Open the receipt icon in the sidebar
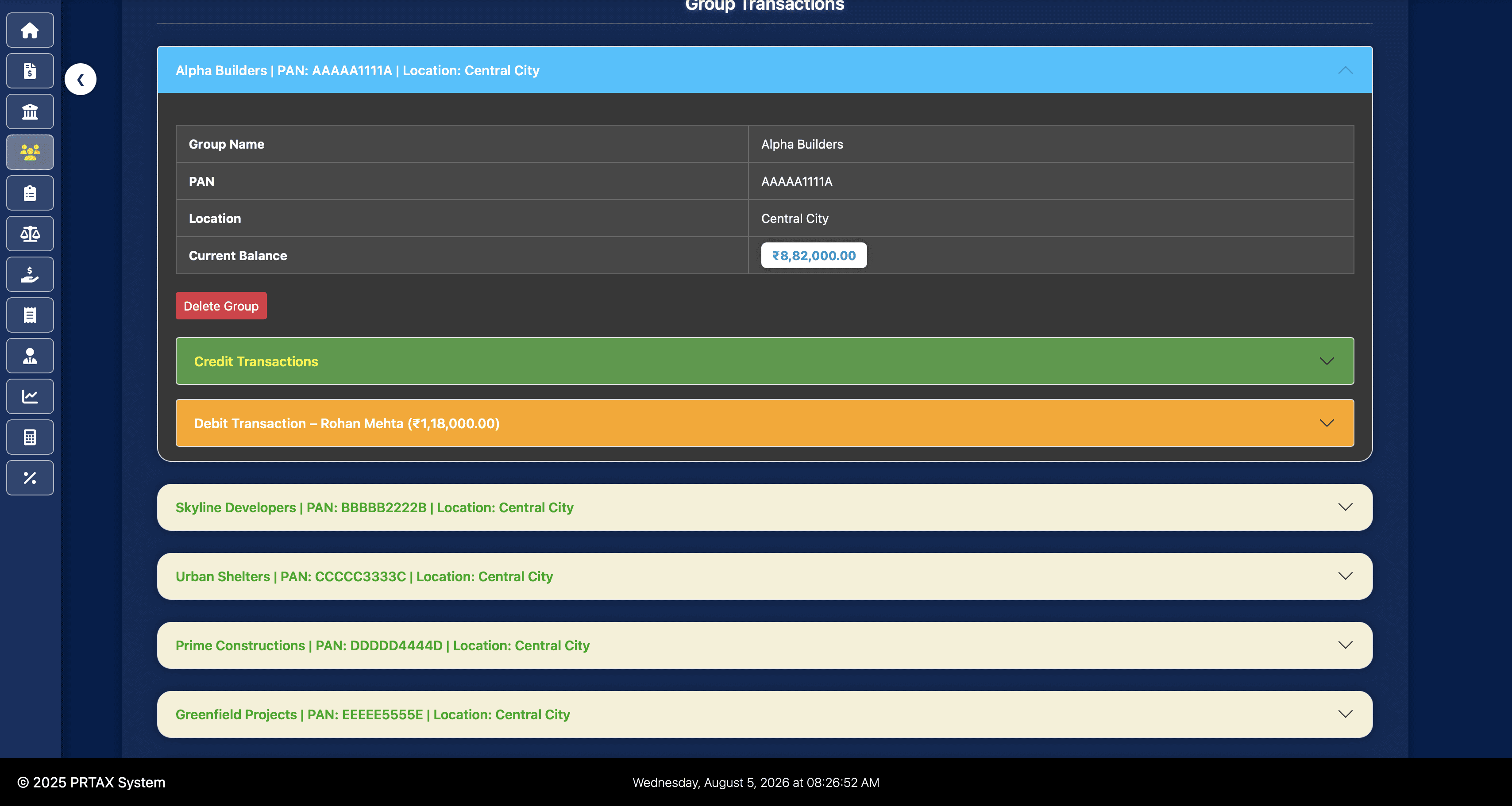 [x=30, y=315]
